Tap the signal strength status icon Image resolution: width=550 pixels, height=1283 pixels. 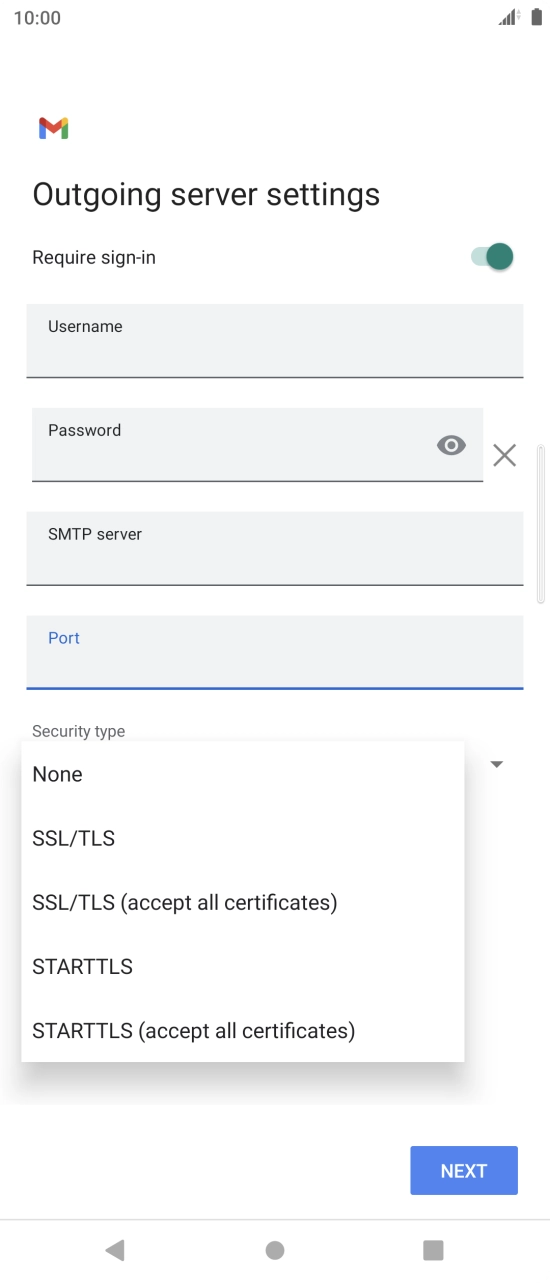click(x=510, y=18)
